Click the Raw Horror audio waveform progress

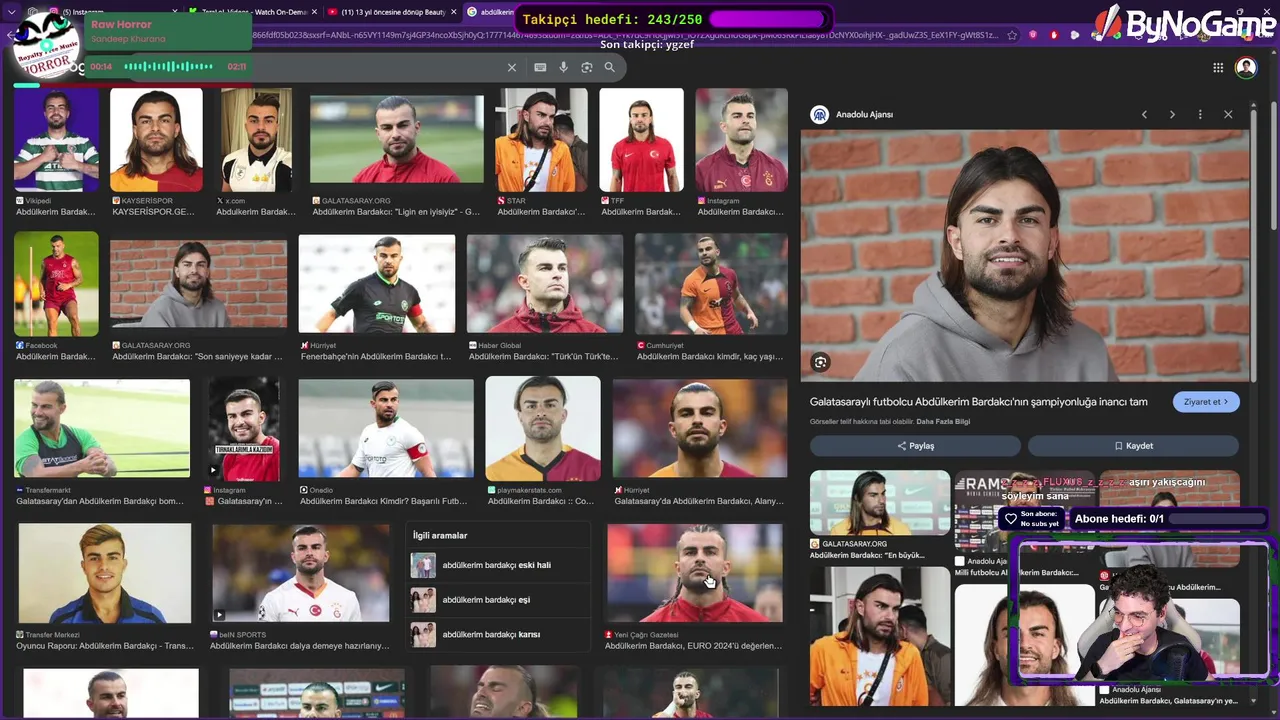[168, 67]
